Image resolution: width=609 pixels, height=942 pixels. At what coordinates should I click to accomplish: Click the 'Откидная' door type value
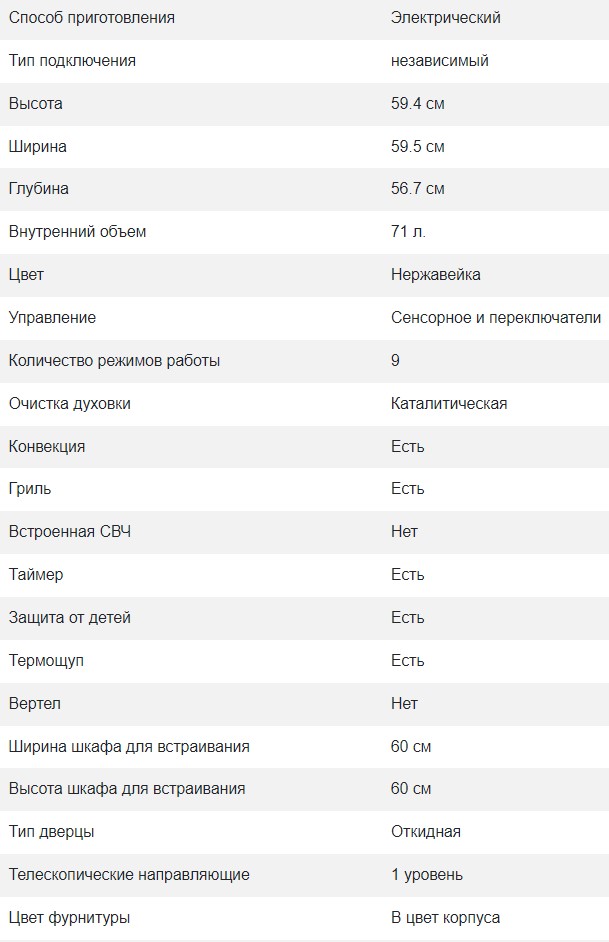click(425, 832)
